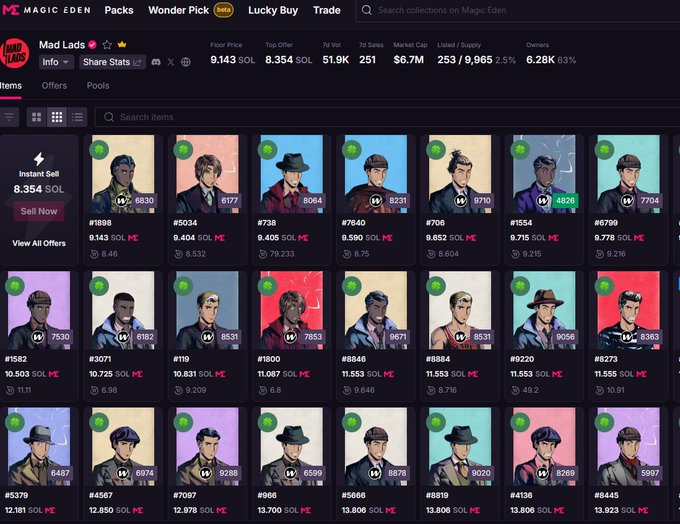The image size is (680, 524).
Task: Switch to small grid view
Action: 57,117
